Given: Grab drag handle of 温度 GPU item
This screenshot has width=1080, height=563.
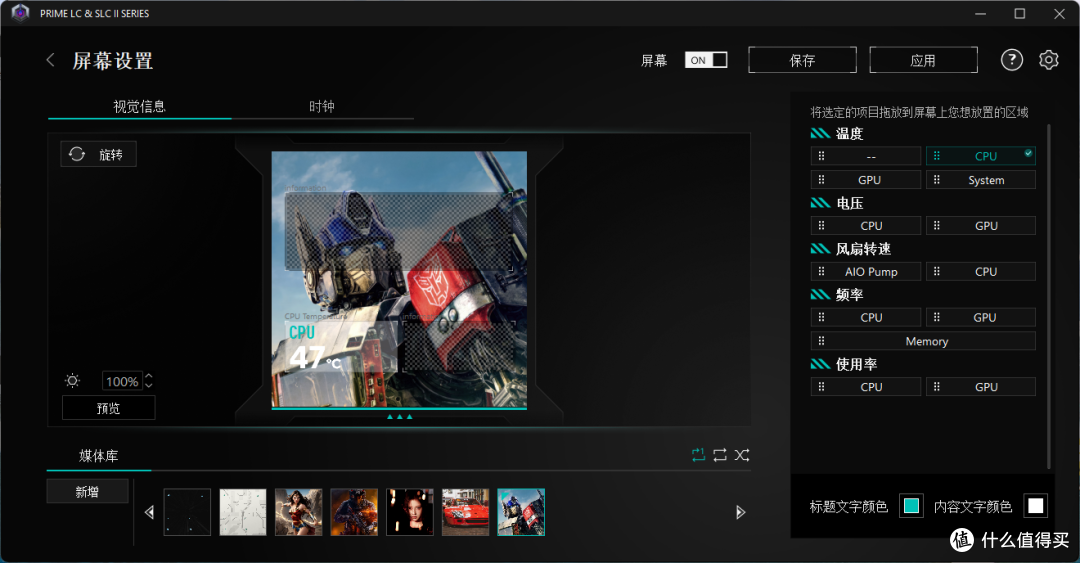Looking at the screenshot, I should tap(821, 180).
